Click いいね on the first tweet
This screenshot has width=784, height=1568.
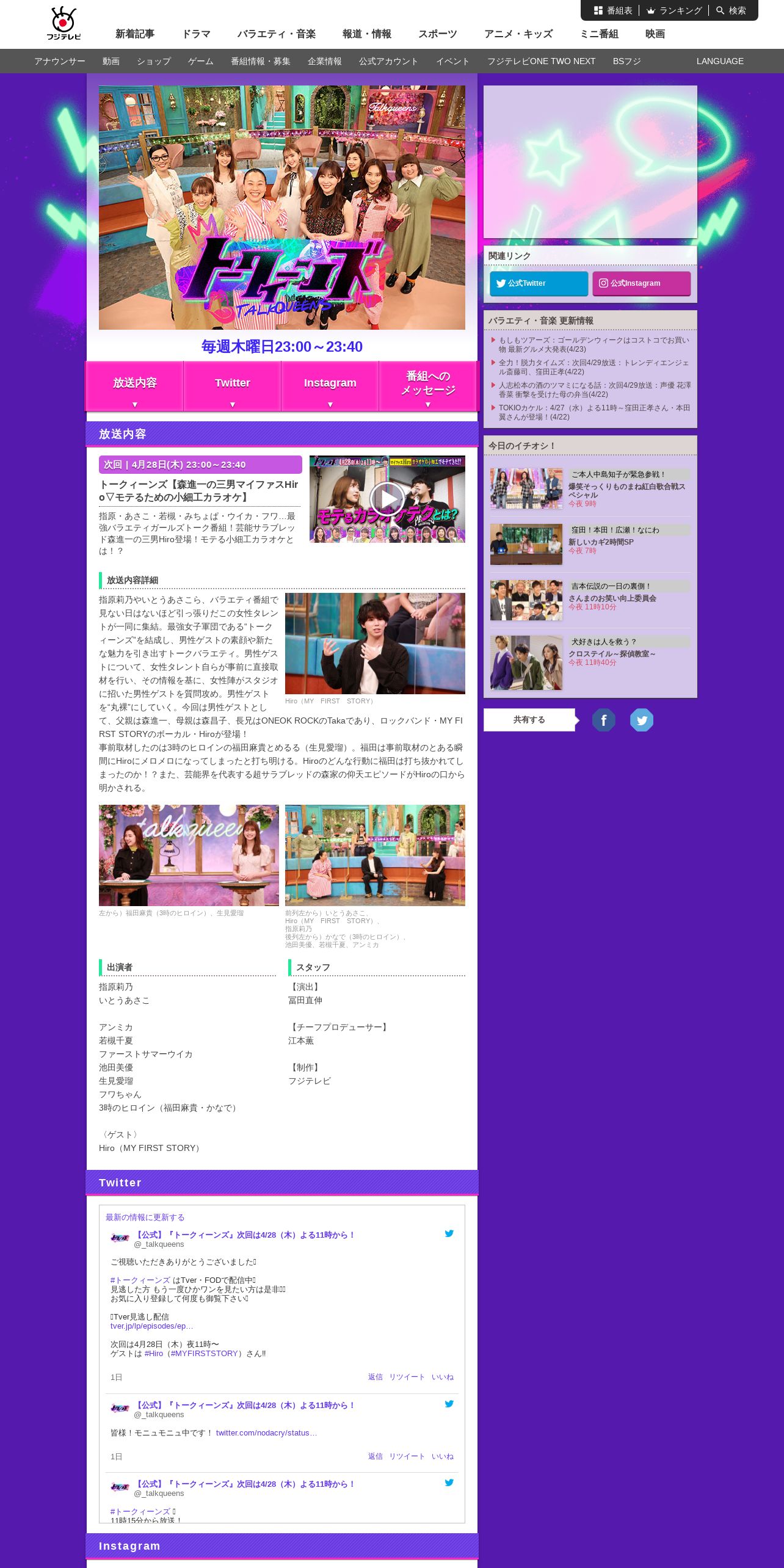(443, 1377)
